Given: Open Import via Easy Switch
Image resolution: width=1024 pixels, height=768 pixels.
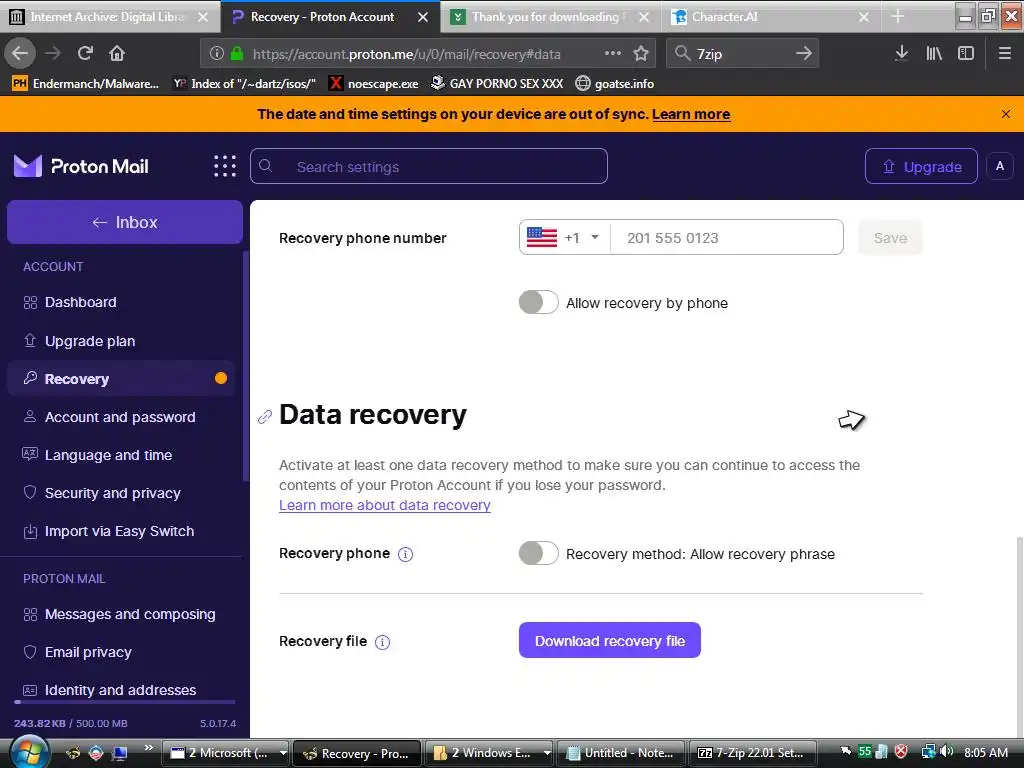Looking at the screenshot, I should pos(121,531).
